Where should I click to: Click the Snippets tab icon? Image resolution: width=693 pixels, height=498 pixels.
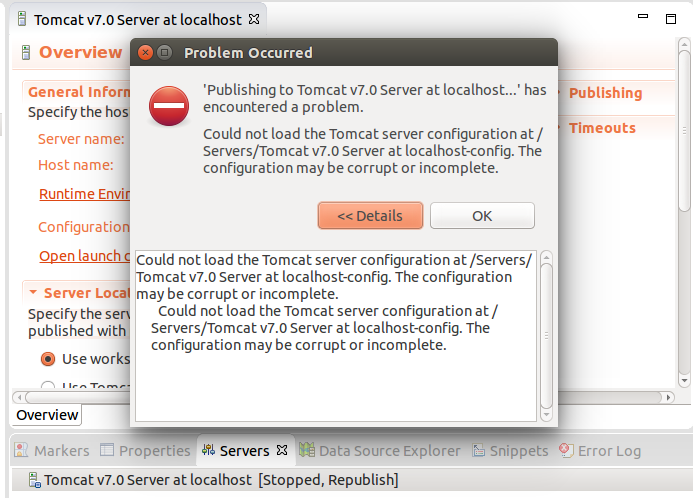tap(479, 450)
